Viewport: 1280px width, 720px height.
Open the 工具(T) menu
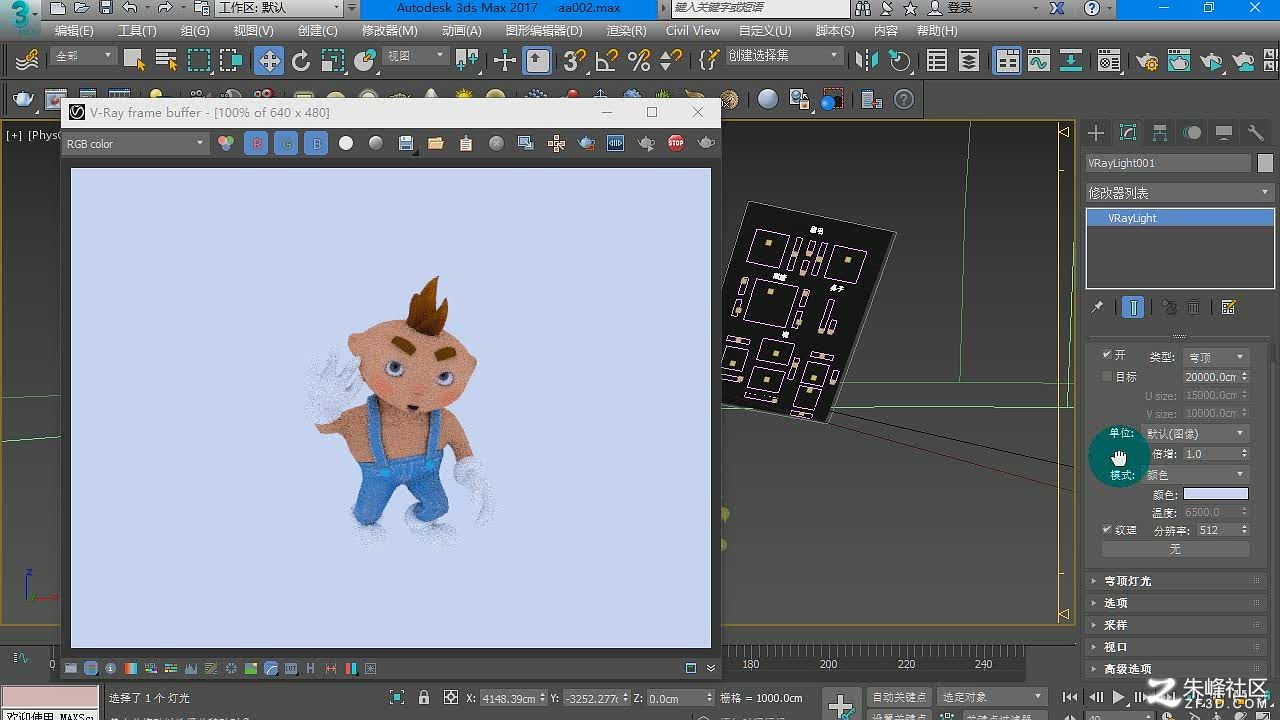(x=137, y=31)
